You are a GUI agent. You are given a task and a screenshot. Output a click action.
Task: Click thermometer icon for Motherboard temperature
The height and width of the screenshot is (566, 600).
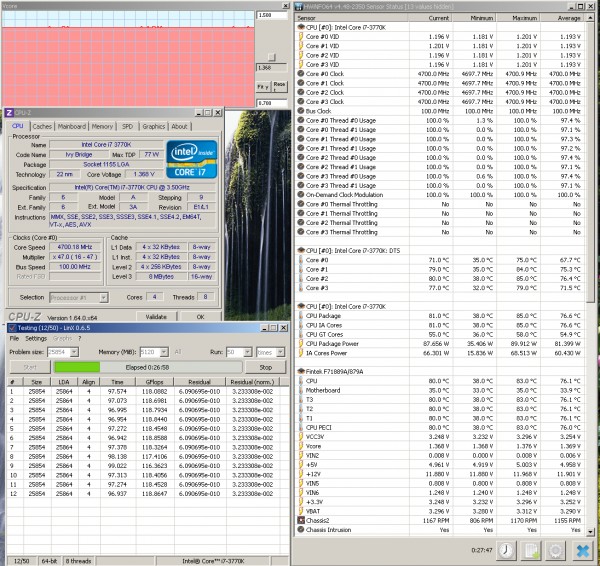(301, 390)
